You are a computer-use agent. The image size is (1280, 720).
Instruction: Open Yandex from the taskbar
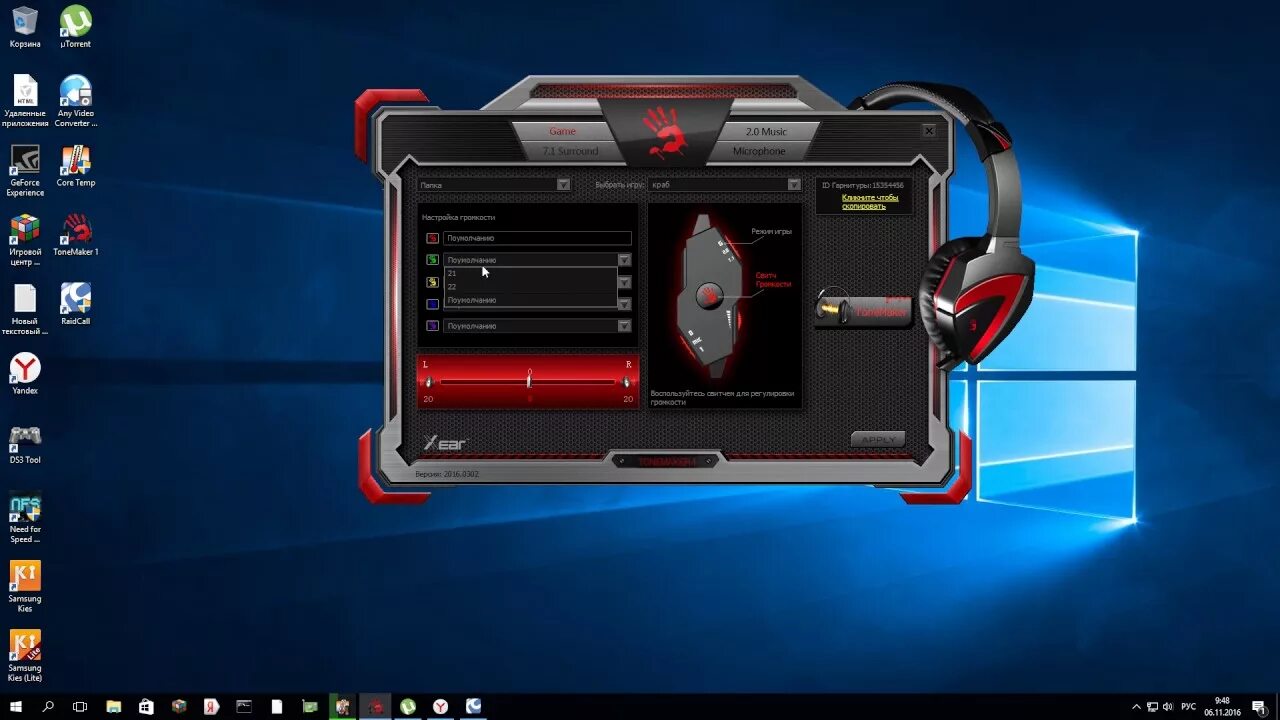coord(440,706)
